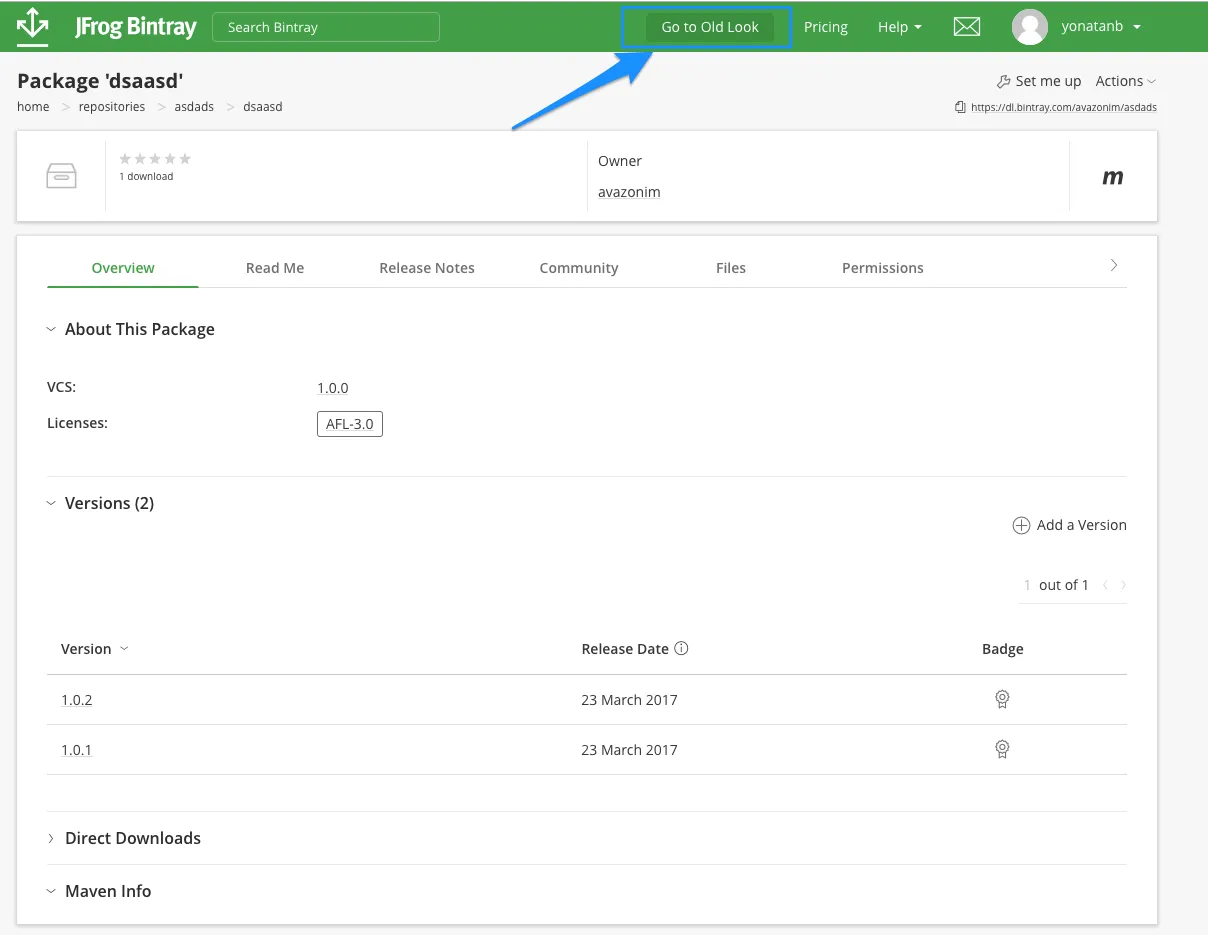
Task: Collapse the Maven Info section
Action: pos(51,891)
